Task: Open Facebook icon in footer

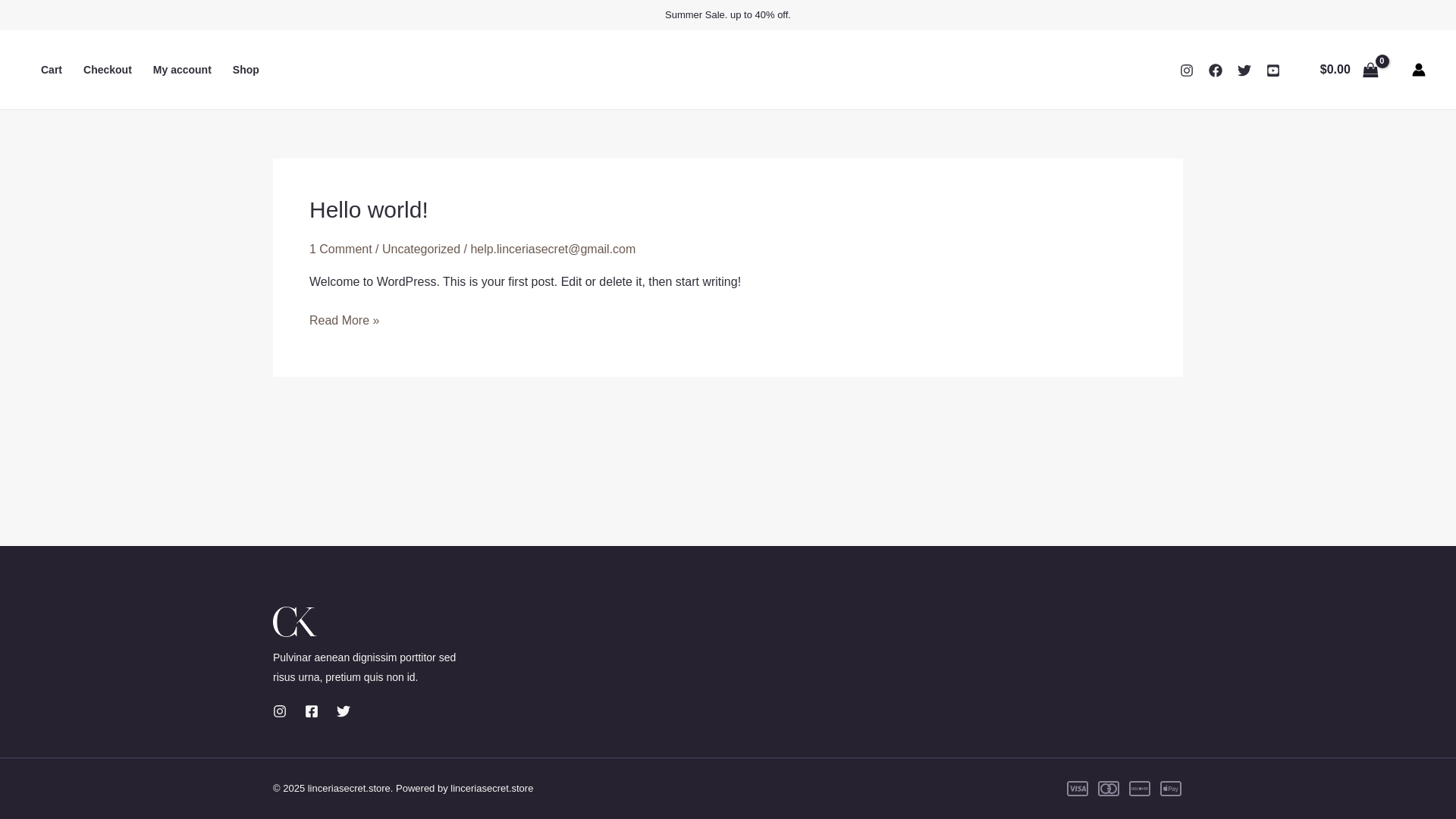Action: click(x=312, y=711)
